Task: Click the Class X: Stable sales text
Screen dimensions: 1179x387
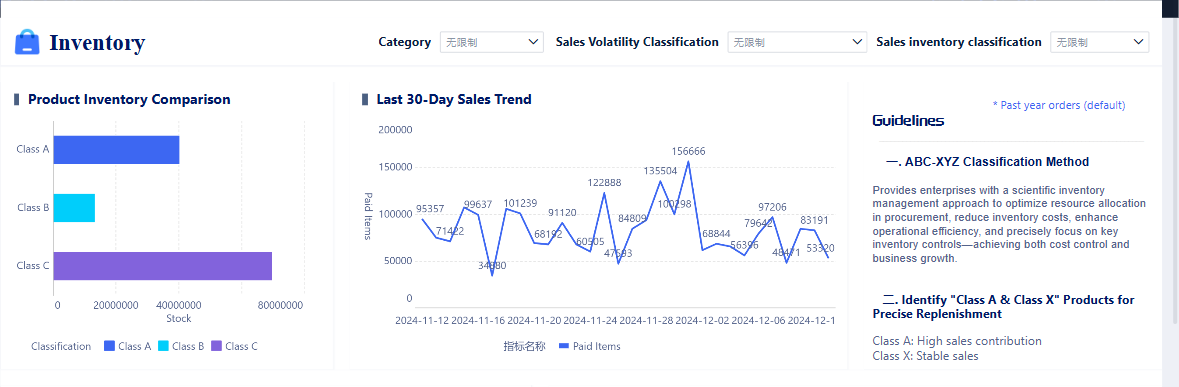Action: pyautogui.click(x=926, y=356)
